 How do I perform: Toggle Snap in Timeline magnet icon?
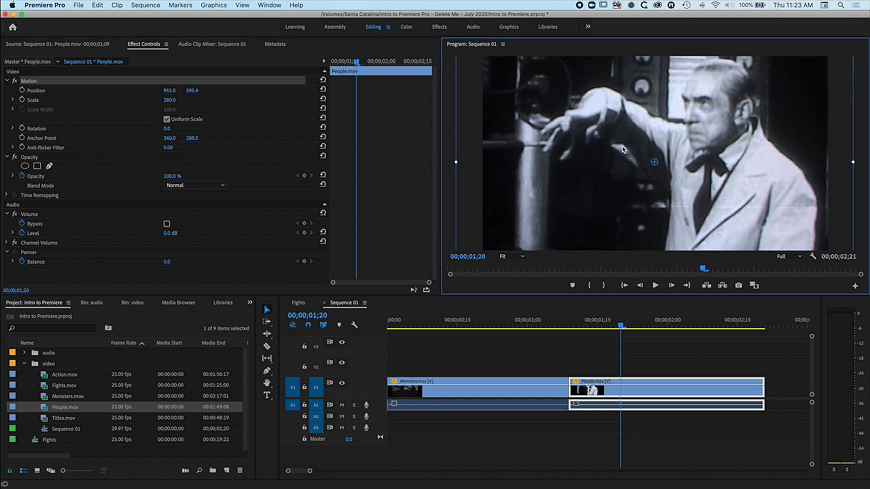(x=308, y=325)
